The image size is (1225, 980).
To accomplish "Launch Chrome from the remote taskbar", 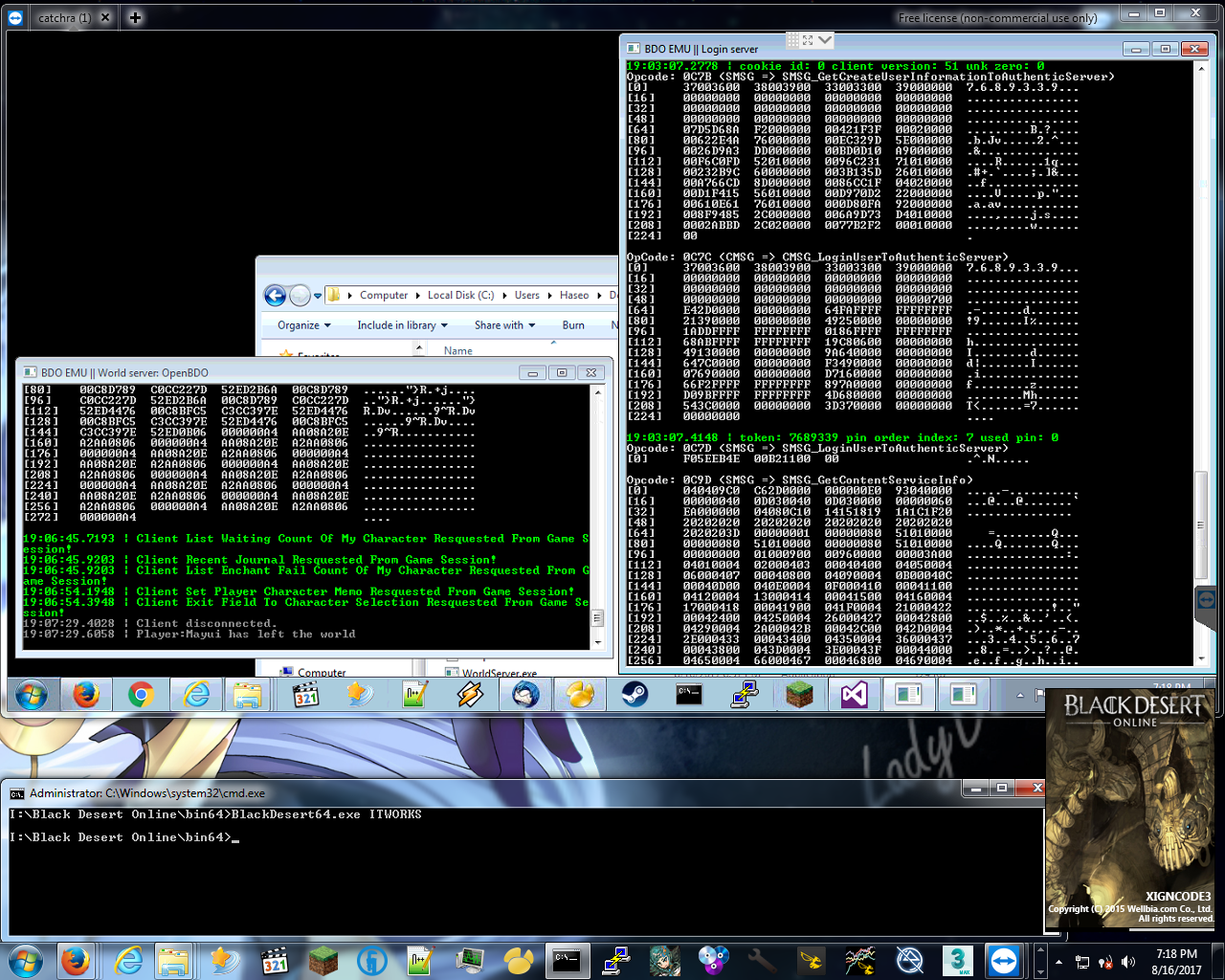I will point(141,695).
